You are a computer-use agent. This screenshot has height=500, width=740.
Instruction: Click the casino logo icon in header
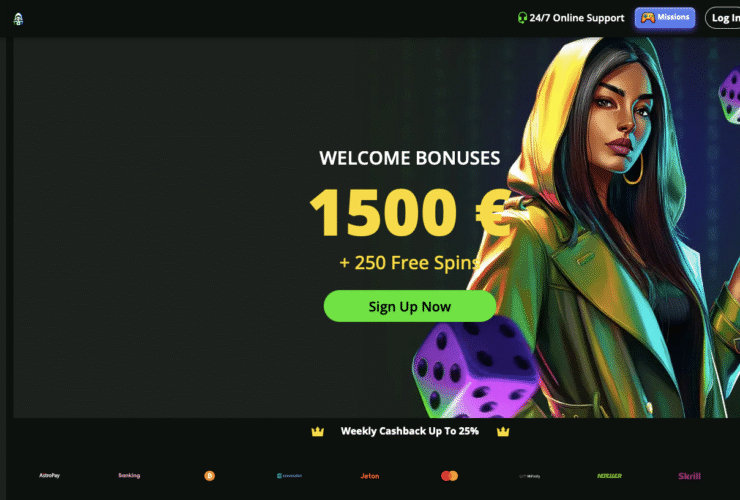(18, 19)
